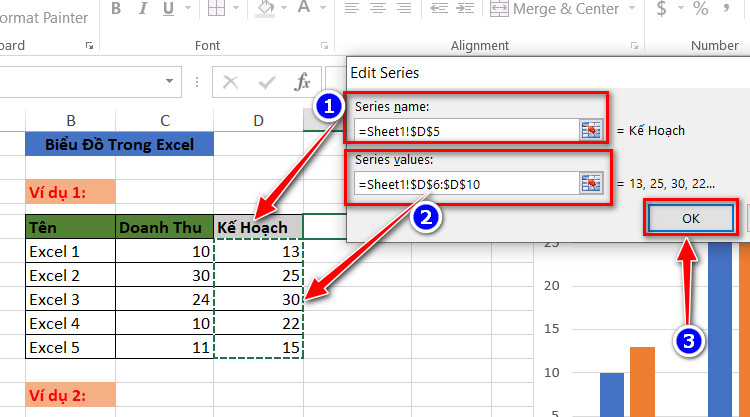The image size is (750, 417).
Task: Apply Comma Style format
Action: tap(727, 8)
